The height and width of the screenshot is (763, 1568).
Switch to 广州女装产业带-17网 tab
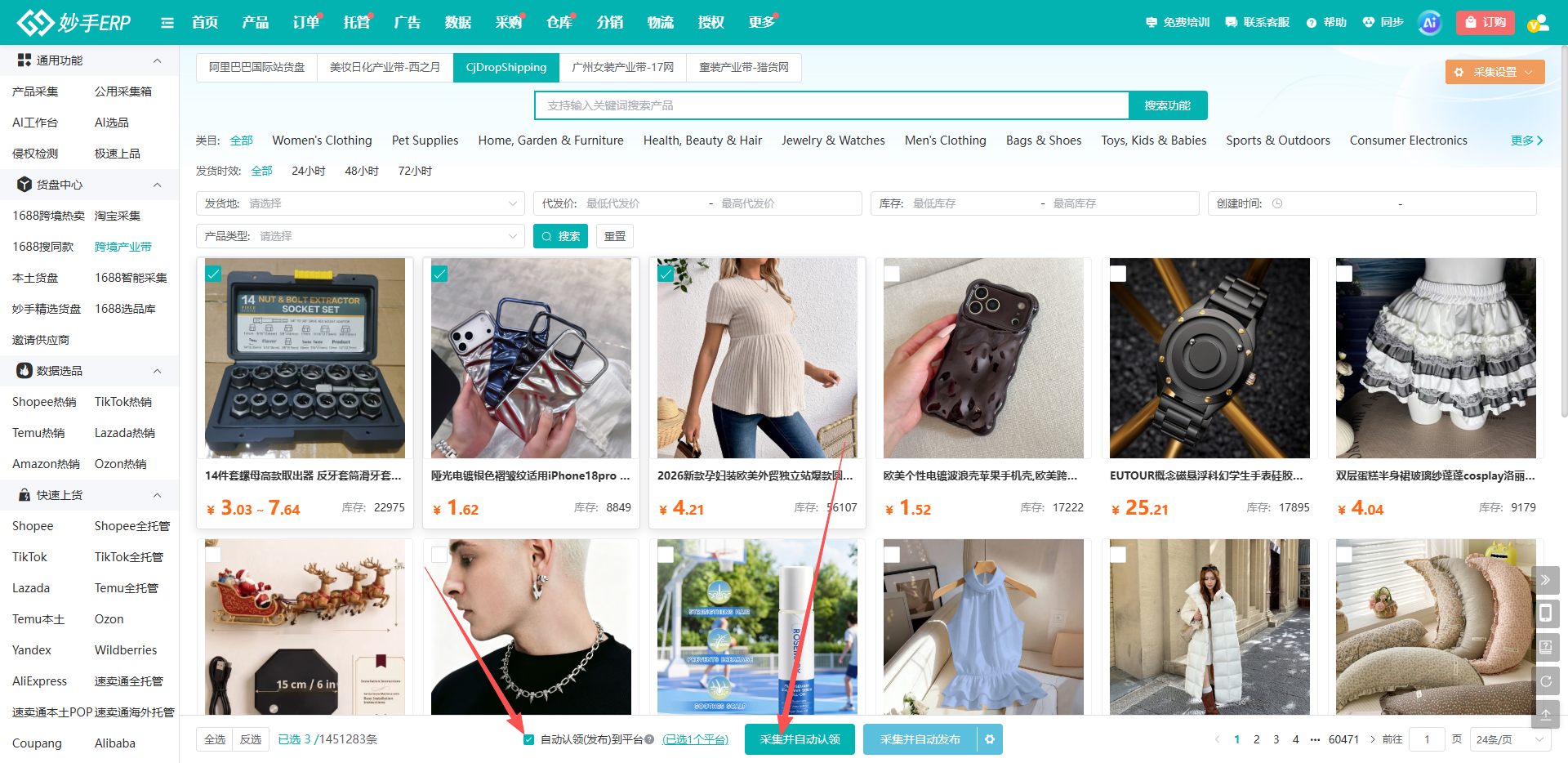click(623, 68)
